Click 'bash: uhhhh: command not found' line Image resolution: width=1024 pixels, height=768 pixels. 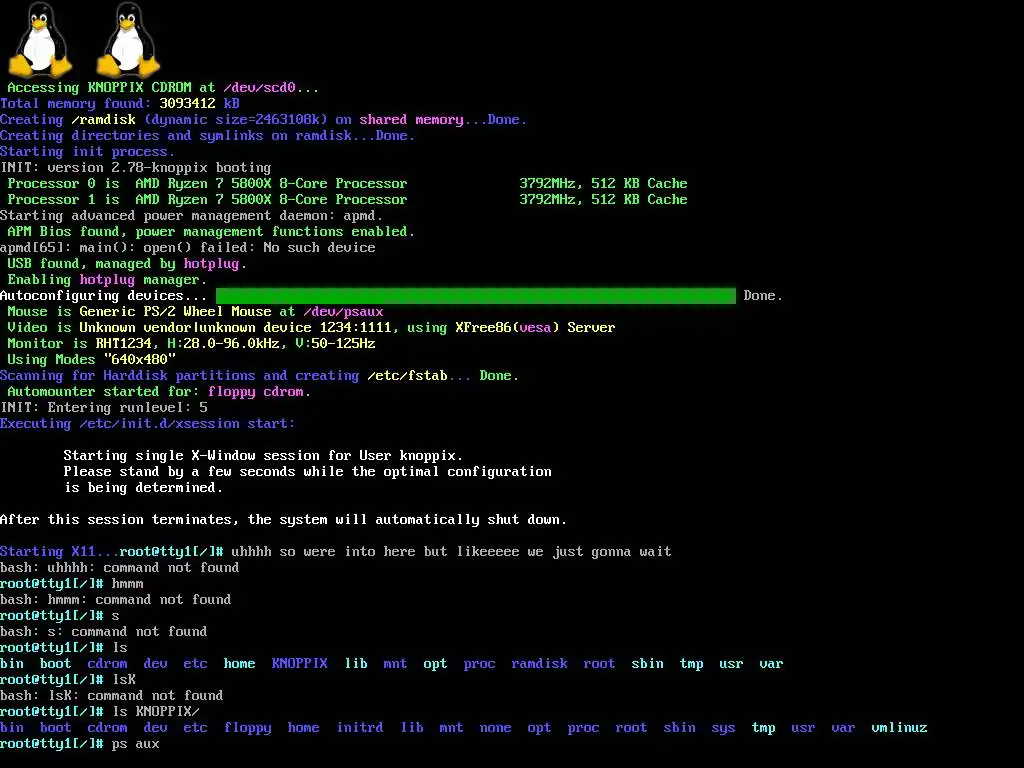coord(120,568)
